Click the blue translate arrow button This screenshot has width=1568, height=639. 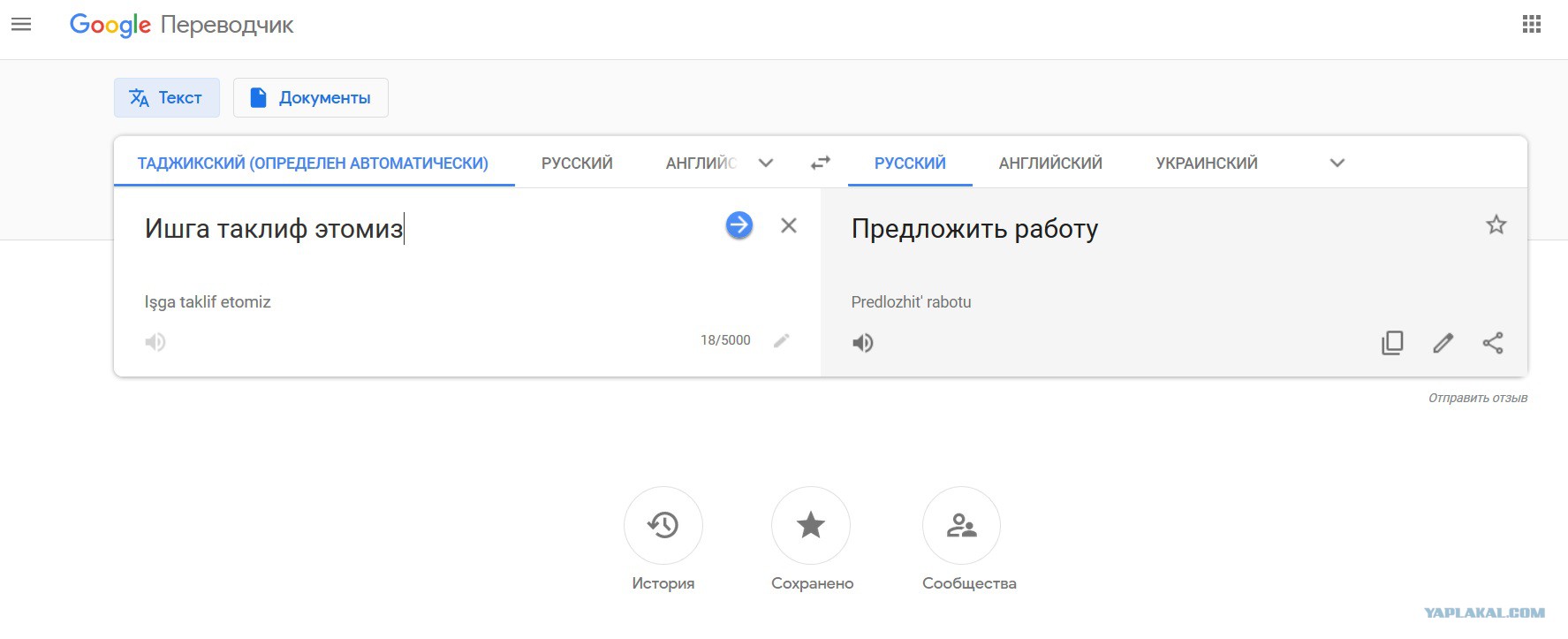point(739,225)
